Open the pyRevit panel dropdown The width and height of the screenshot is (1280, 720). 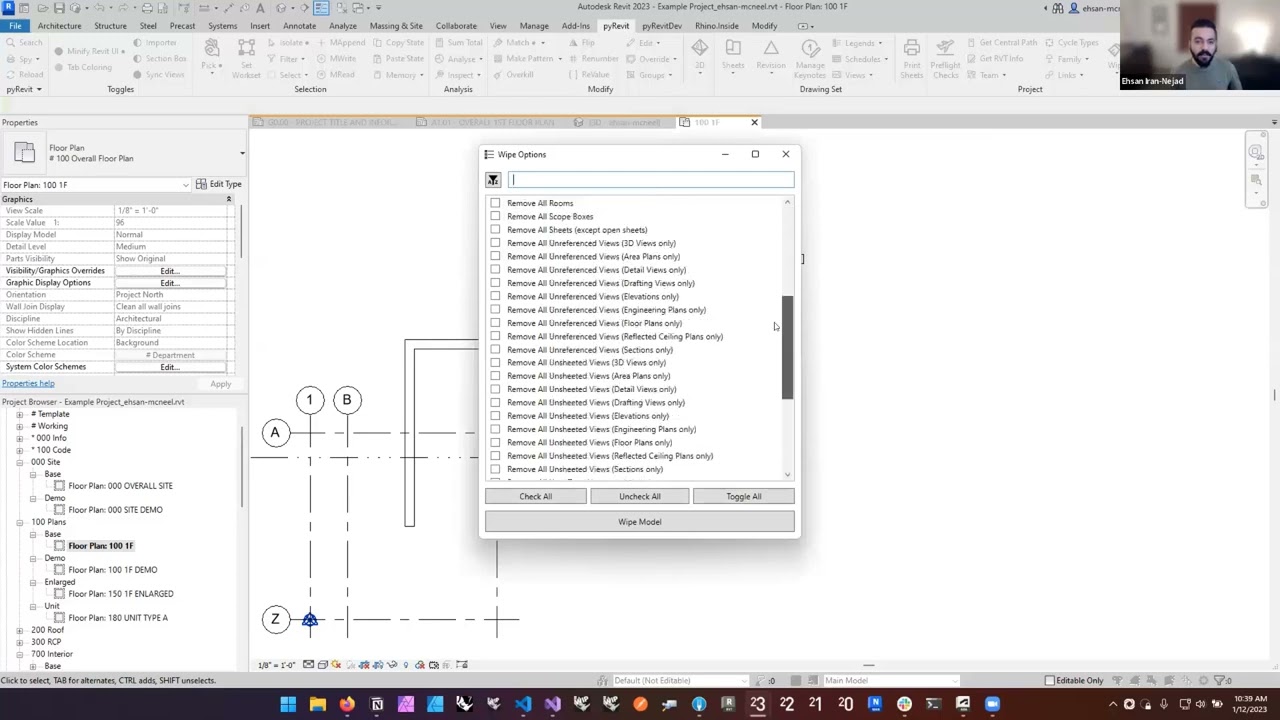click(x=23, y=89)
